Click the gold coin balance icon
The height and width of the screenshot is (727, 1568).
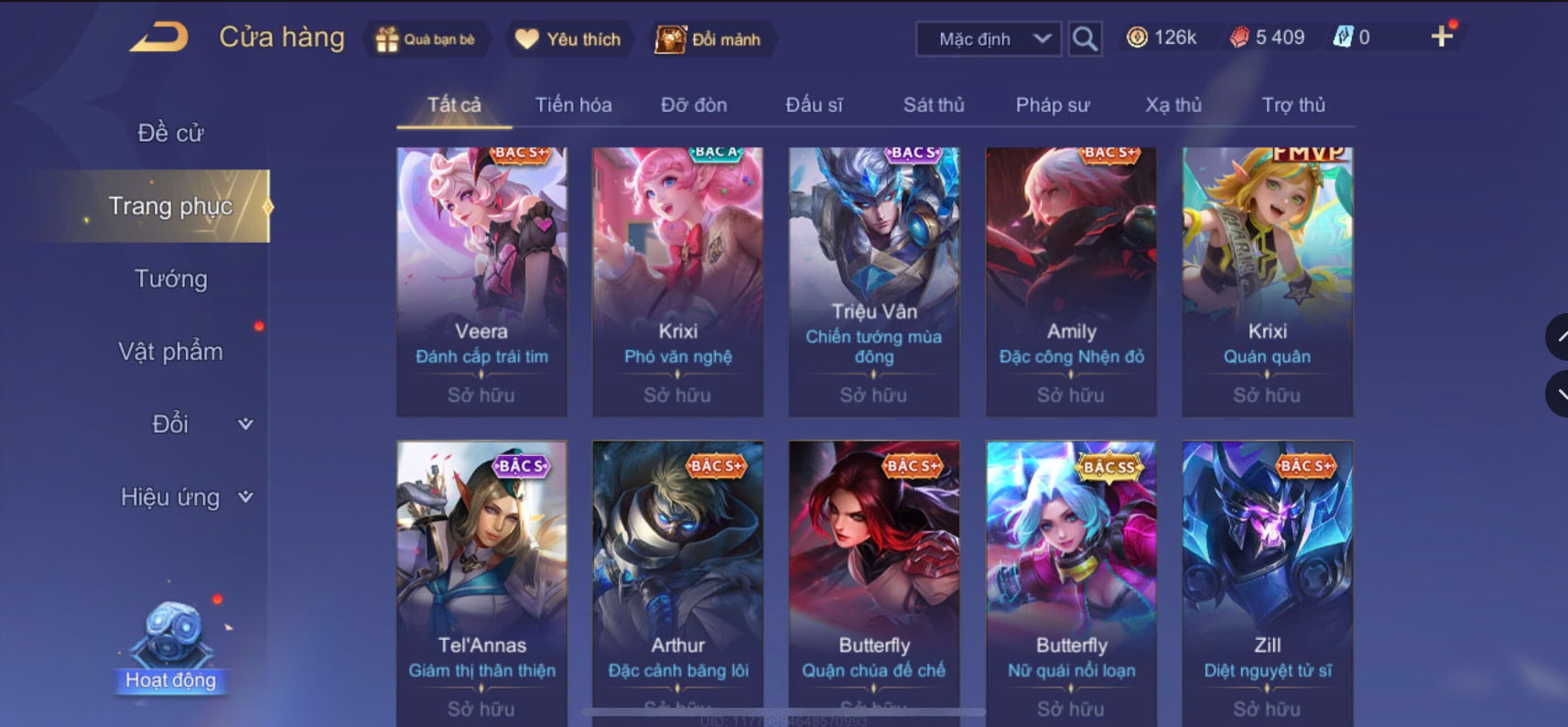tap(1137, 38)
